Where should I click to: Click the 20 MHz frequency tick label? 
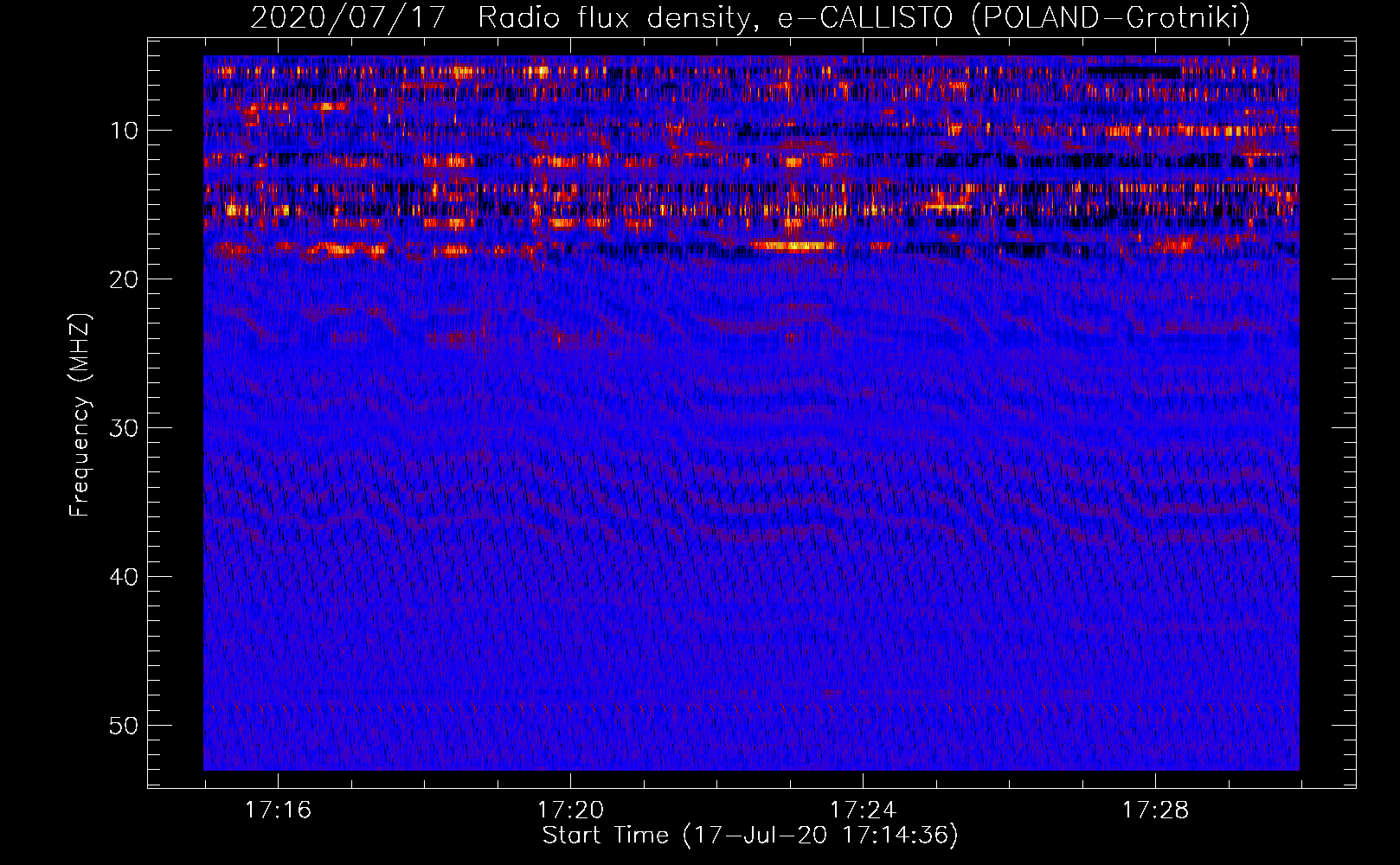click(125, 279)
